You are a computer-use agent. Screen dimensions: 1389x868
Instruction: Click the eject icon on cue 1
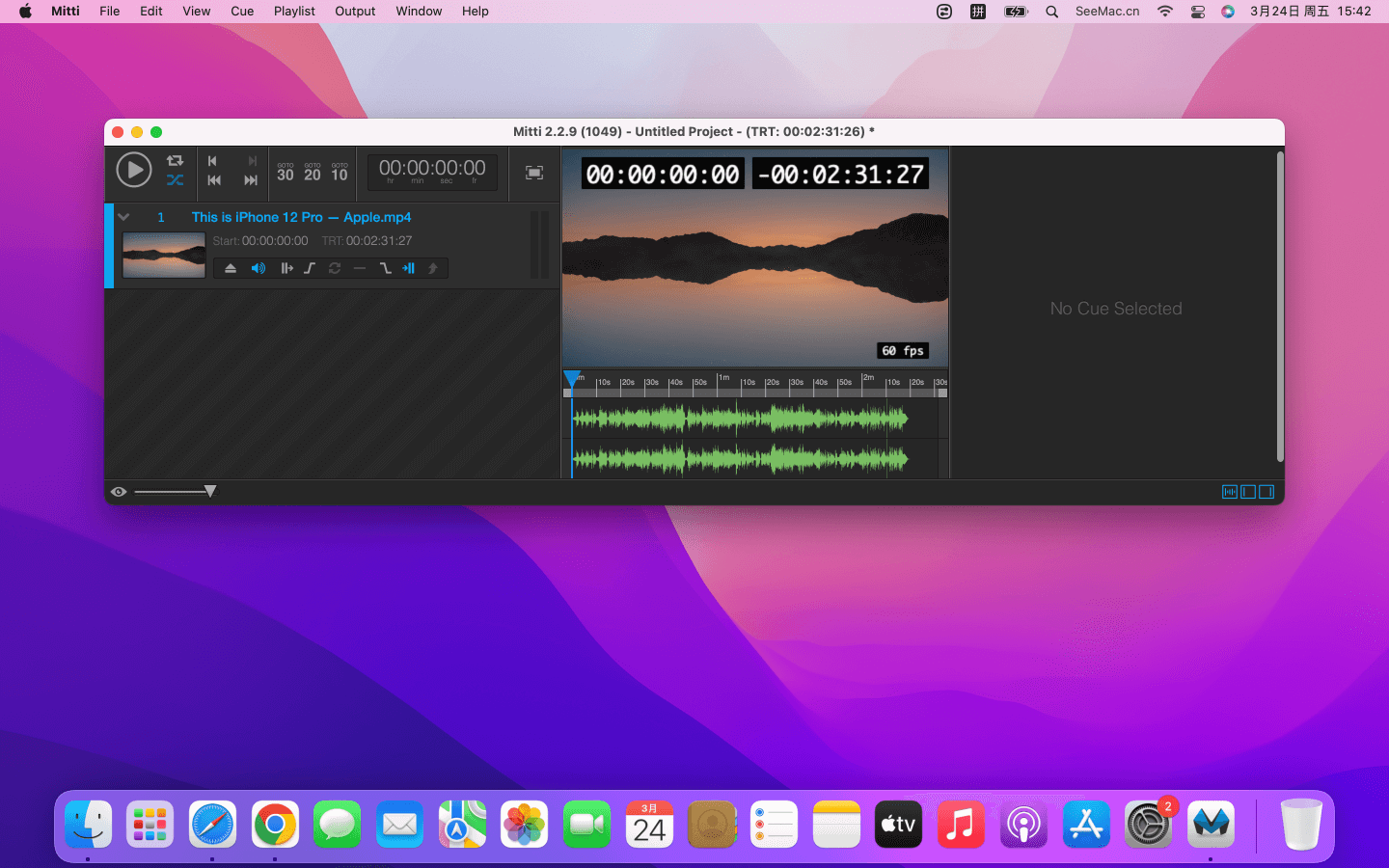point(231,268)
